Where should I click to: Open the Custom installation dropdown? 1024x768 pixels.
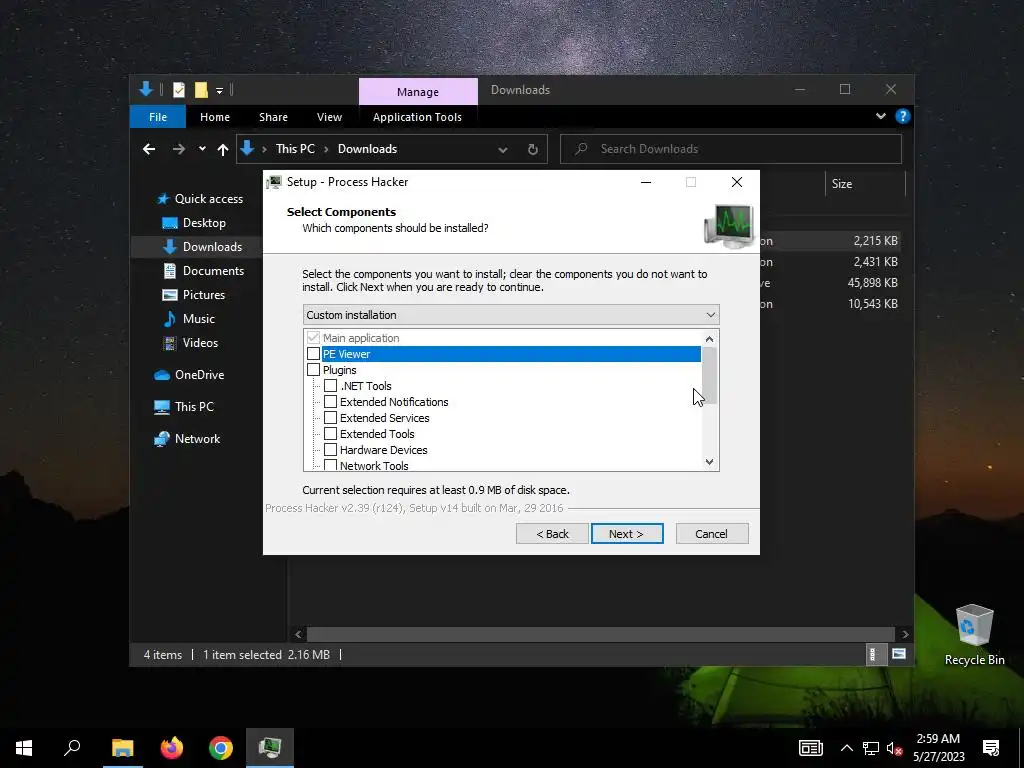click(511, 315)
